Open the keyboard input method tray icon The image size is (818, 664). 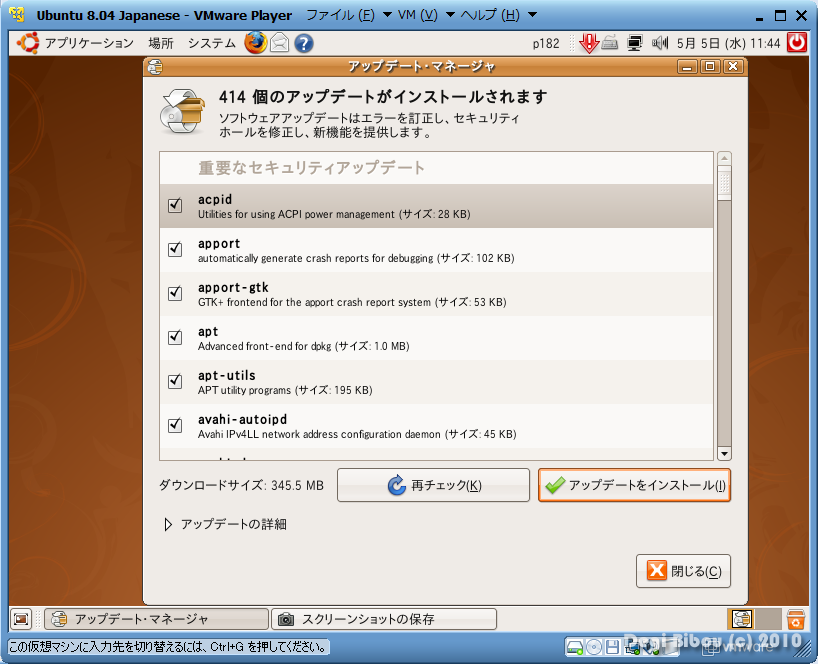pos(609,43)
